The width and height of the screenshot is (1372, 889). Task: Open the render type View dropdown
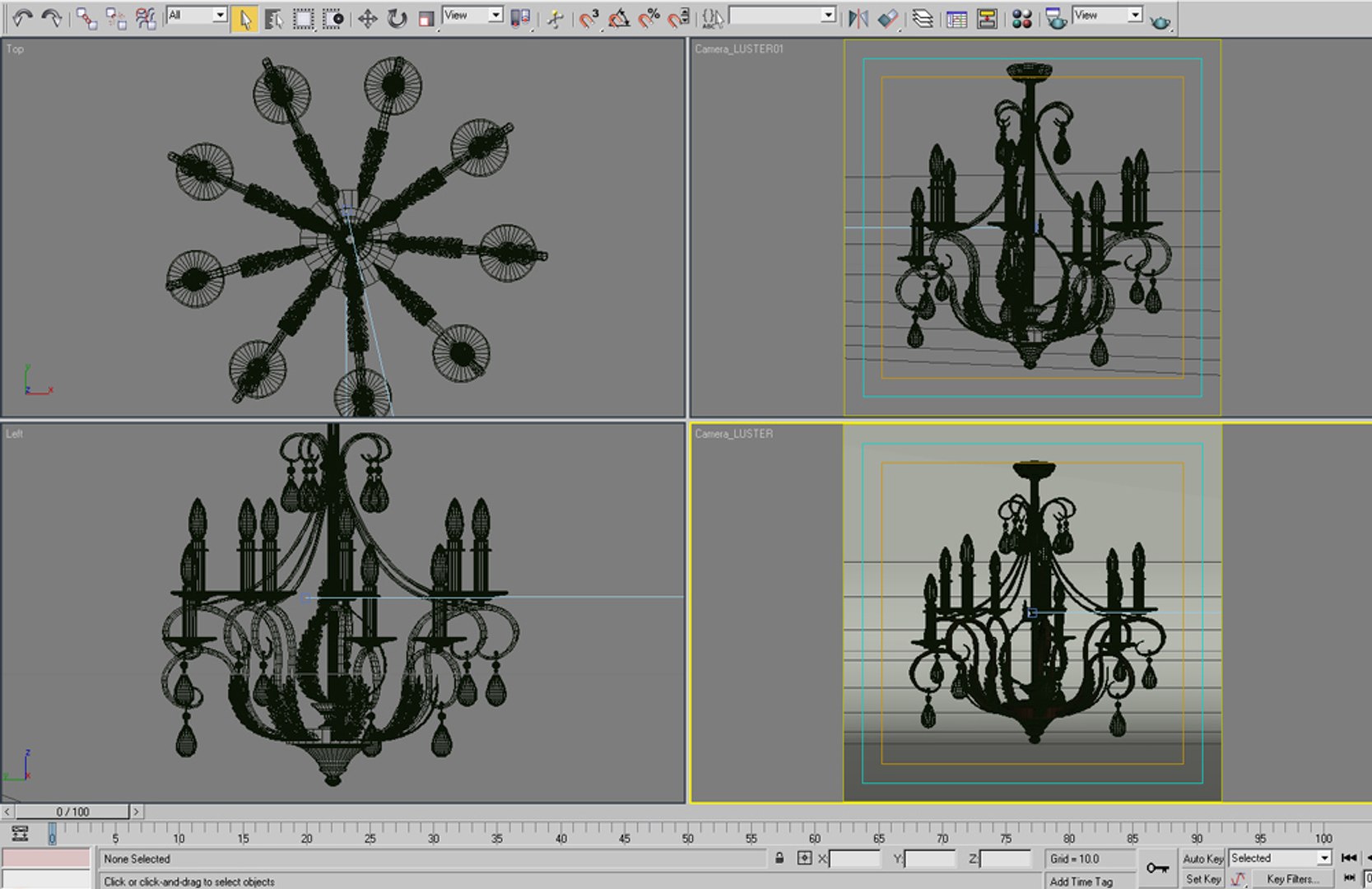(x=1108, y=15)
